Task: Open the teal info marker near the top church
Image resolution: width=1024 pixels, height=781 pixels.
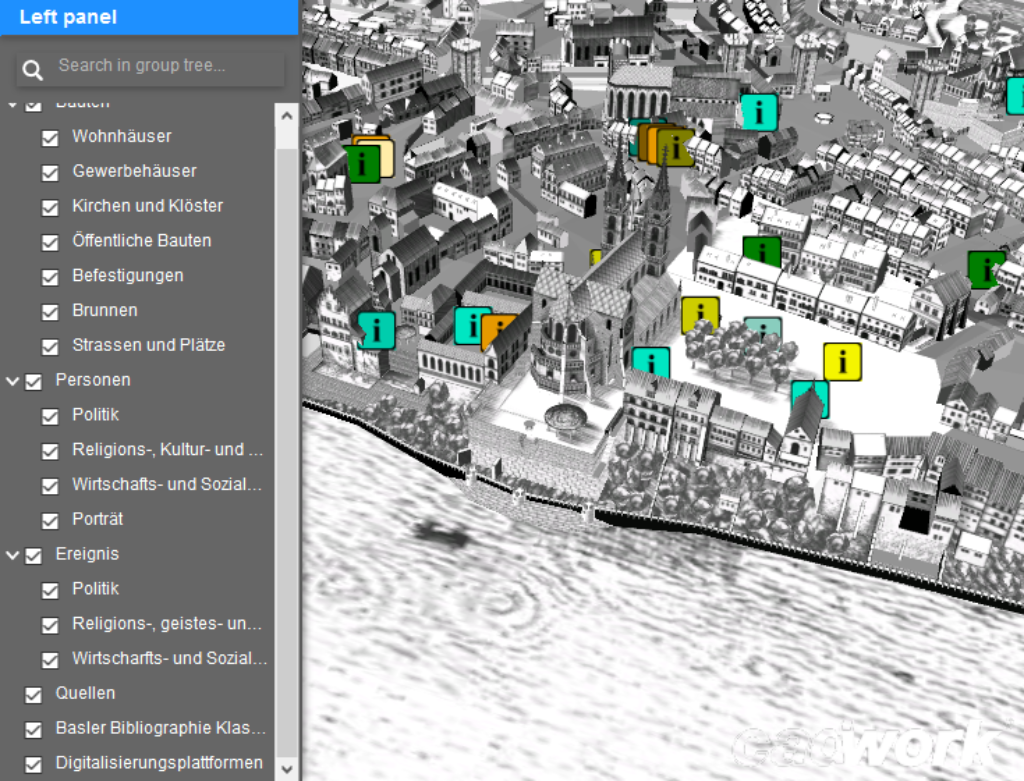Action: point(759,112)
